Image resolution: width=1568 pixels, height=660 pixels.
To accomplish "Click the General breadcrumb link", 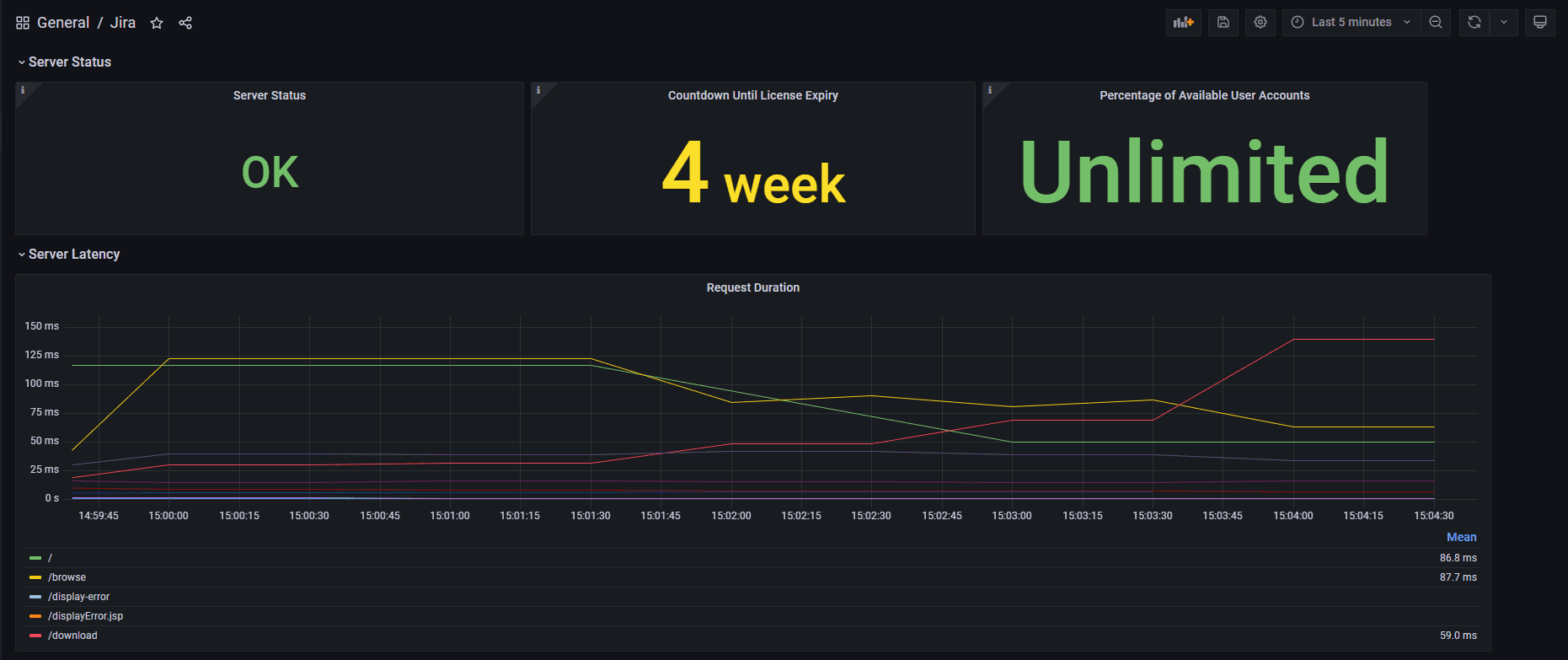I will pos(63,23).
